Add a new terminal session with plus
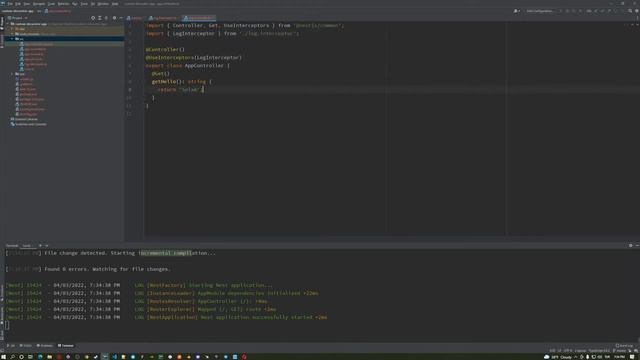Screen dimensions: 640x360 [40, 246]
